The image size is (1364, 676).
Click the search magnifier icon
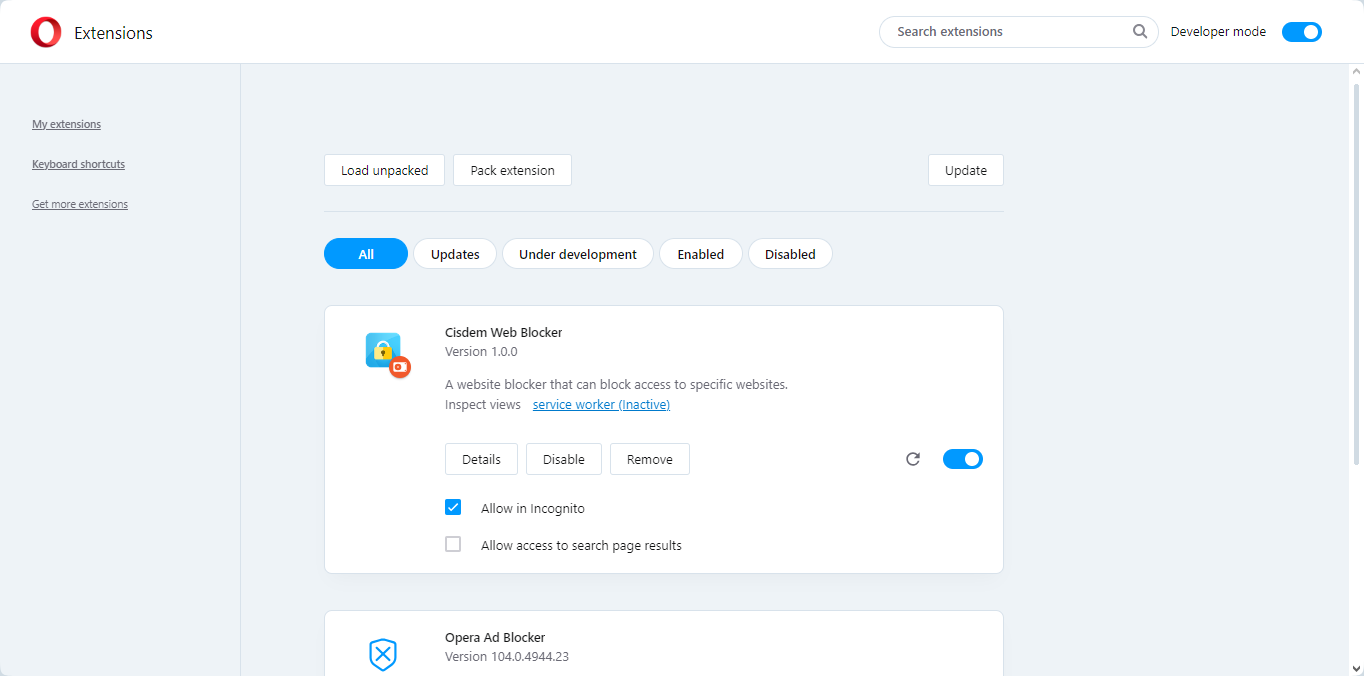[x=1140, y=32]
